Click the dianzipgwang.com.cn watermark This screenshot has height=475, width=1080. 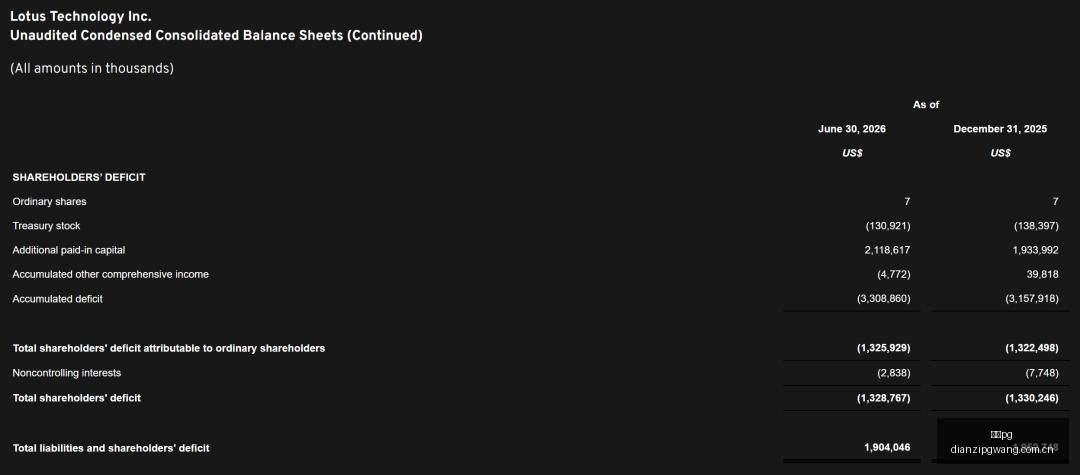(x=1002, y=450)
